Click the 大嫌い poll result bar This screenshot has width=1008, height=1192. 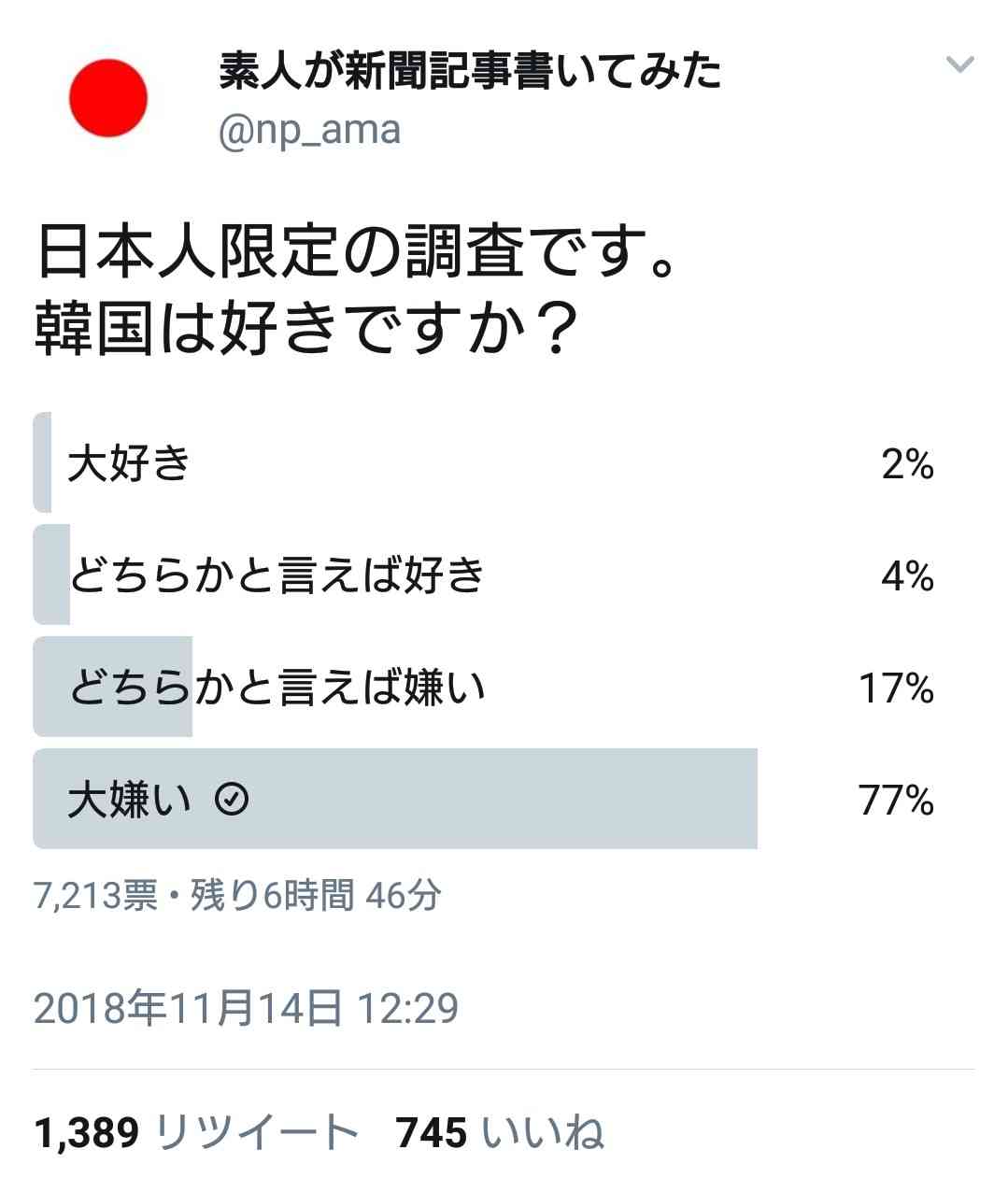(x=395, y=799)
